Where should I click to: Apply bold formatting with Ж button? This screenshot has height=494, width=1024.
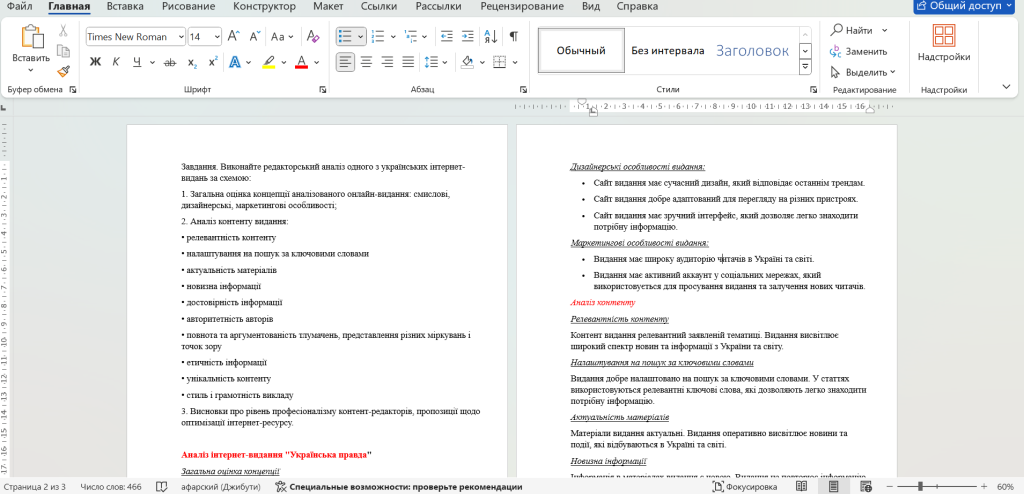click(x=96, y=62)
